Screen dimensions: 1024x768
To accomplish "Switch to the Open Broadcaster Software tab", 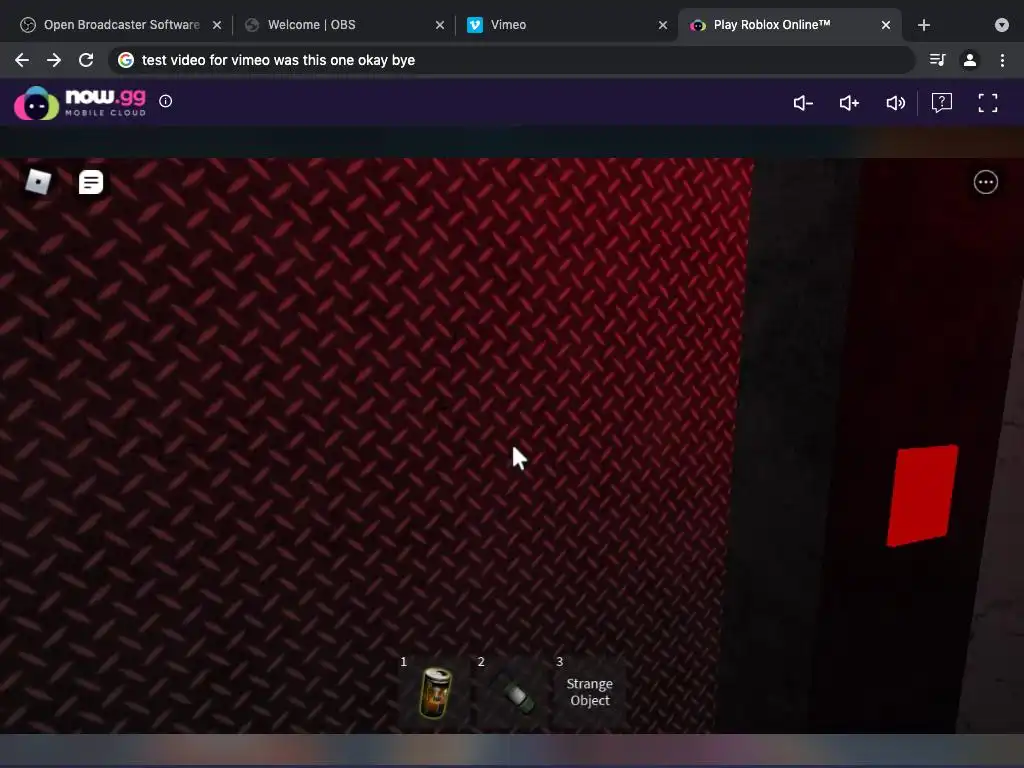I will 121,25.
